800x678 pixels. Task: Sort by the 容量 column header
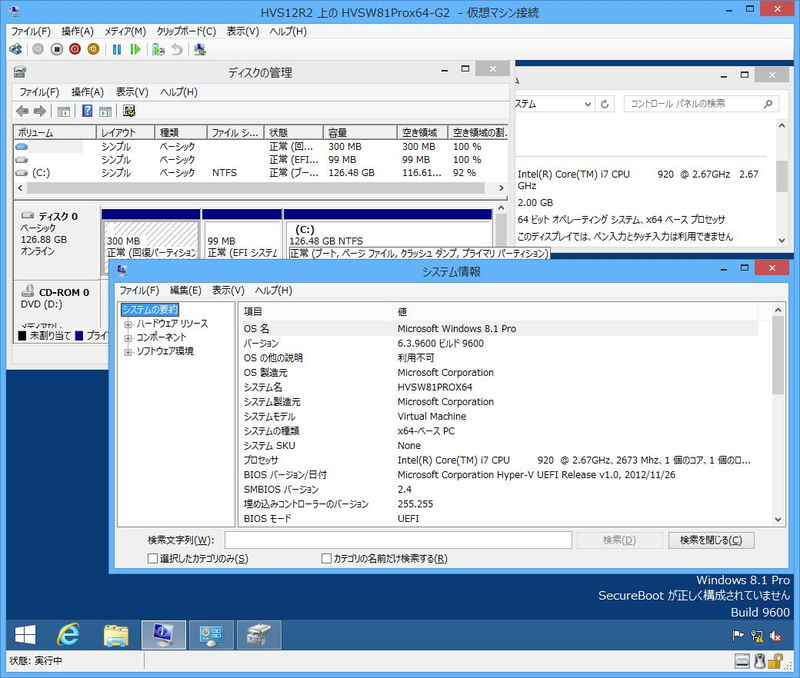pyautogui.click(x=360, y=133)
